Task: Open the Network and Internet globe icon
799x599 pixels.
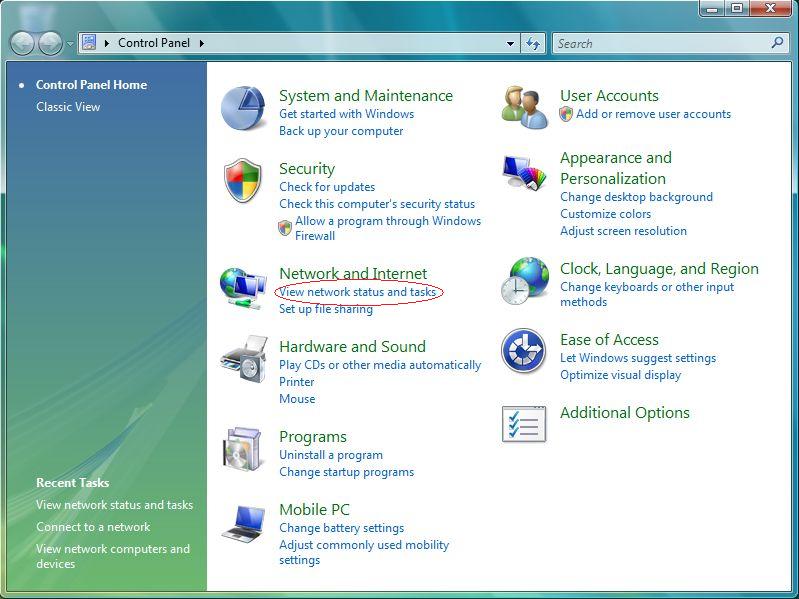Action: point(243,287)
